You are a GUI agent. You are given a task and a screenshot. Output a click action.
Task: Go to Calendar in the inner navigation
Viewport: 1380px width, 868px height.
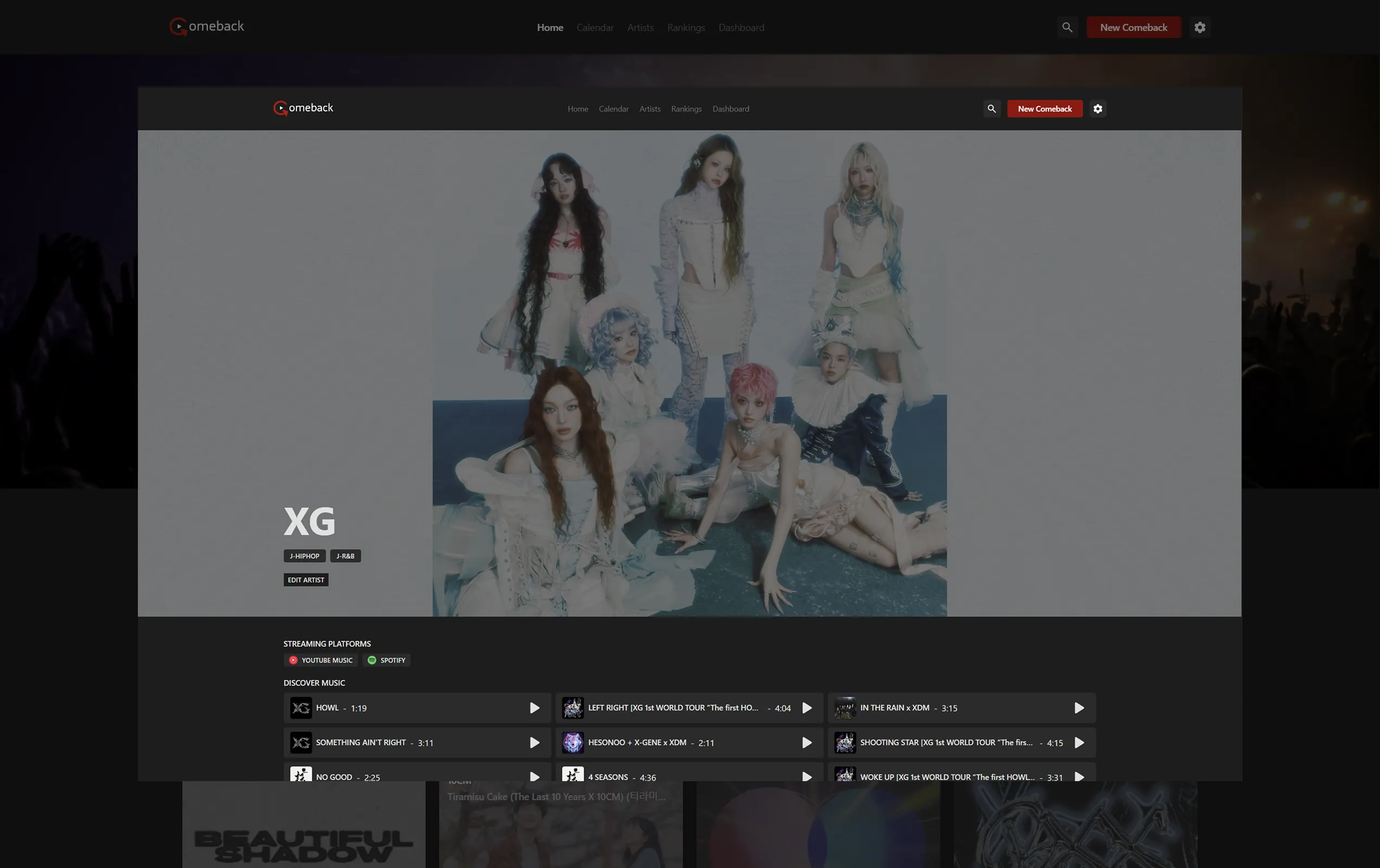(x=613, y=109)
